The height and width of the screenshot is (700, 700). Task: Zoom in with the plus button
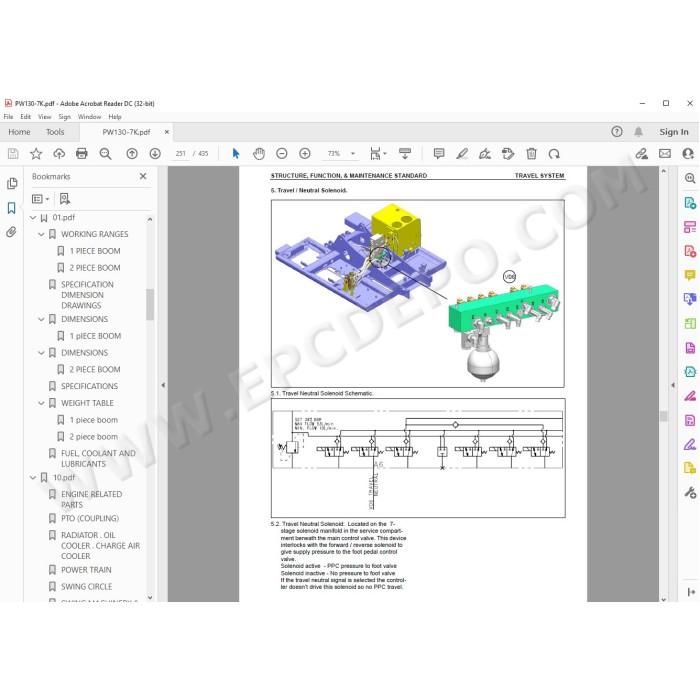(x=305, y=154)
